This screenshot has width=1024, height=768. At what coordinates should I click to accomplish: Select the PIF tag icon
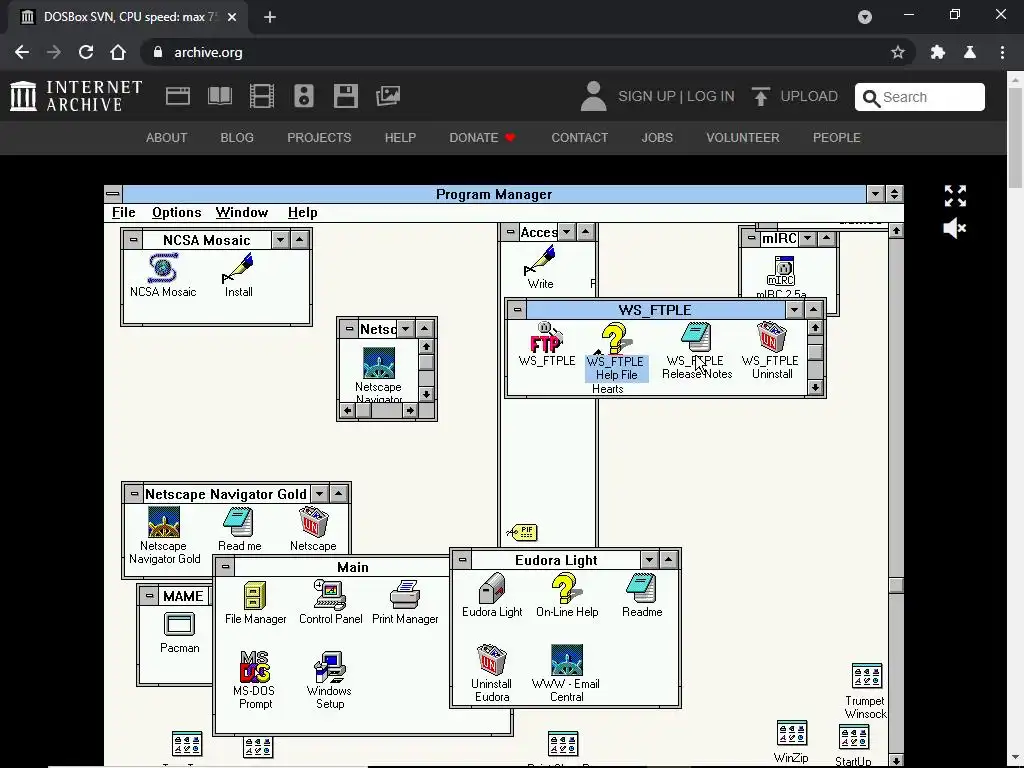click(522, 533)
